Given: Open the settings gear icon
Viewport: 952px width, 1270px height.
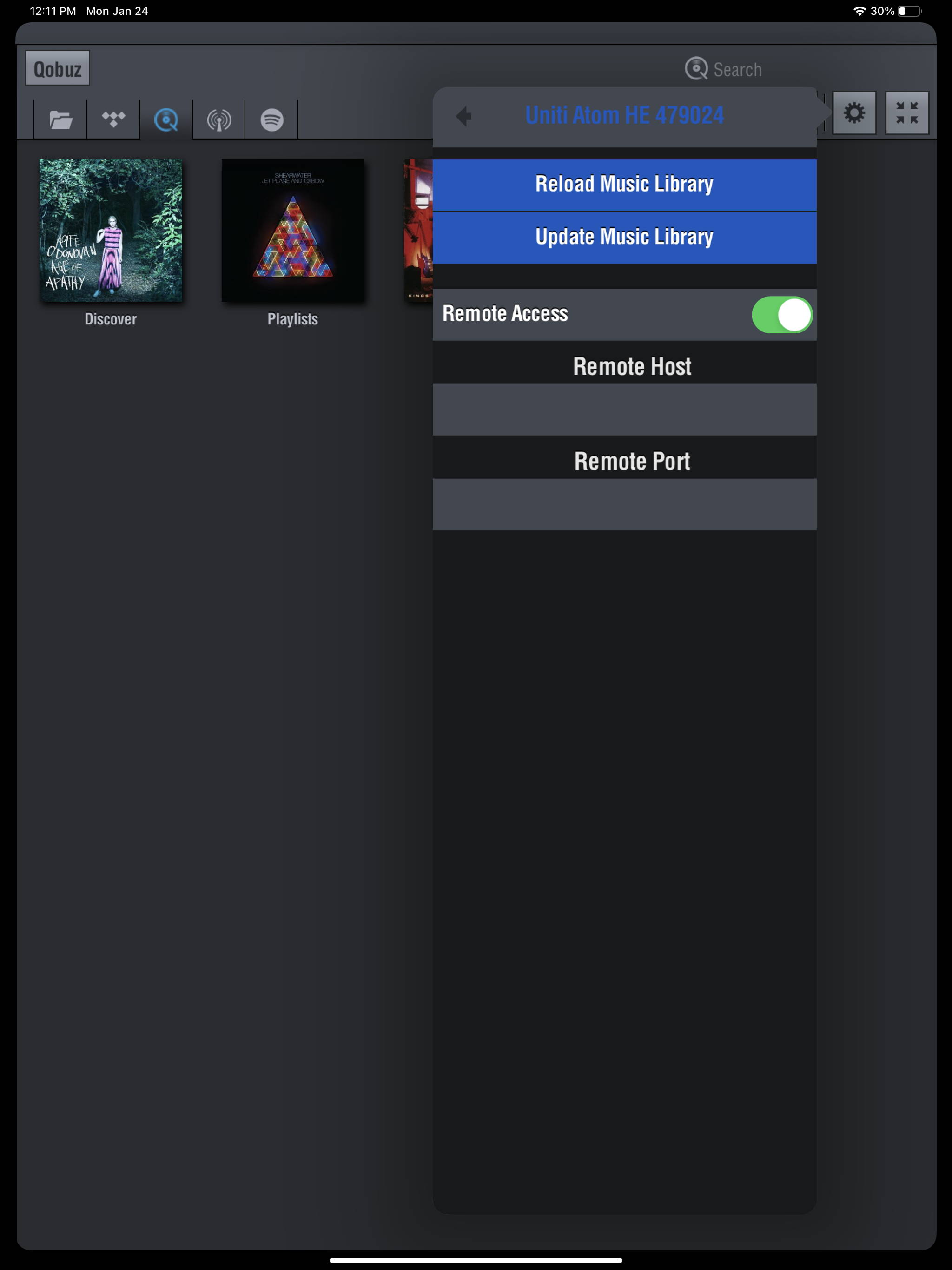Looking at the screenshot, I should (x=854, y=113).
